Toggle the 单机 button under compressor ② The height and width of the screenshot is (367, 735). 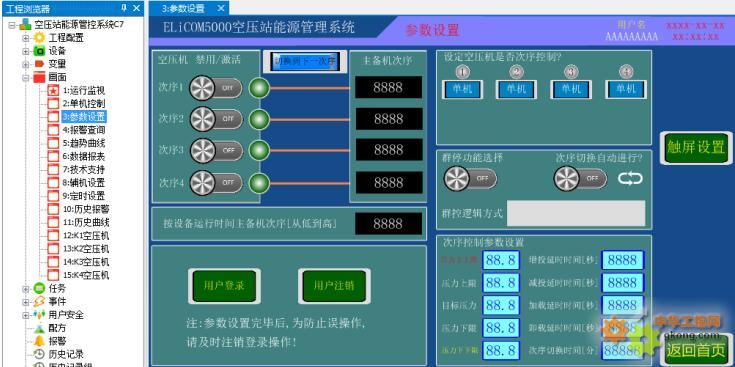516,89
